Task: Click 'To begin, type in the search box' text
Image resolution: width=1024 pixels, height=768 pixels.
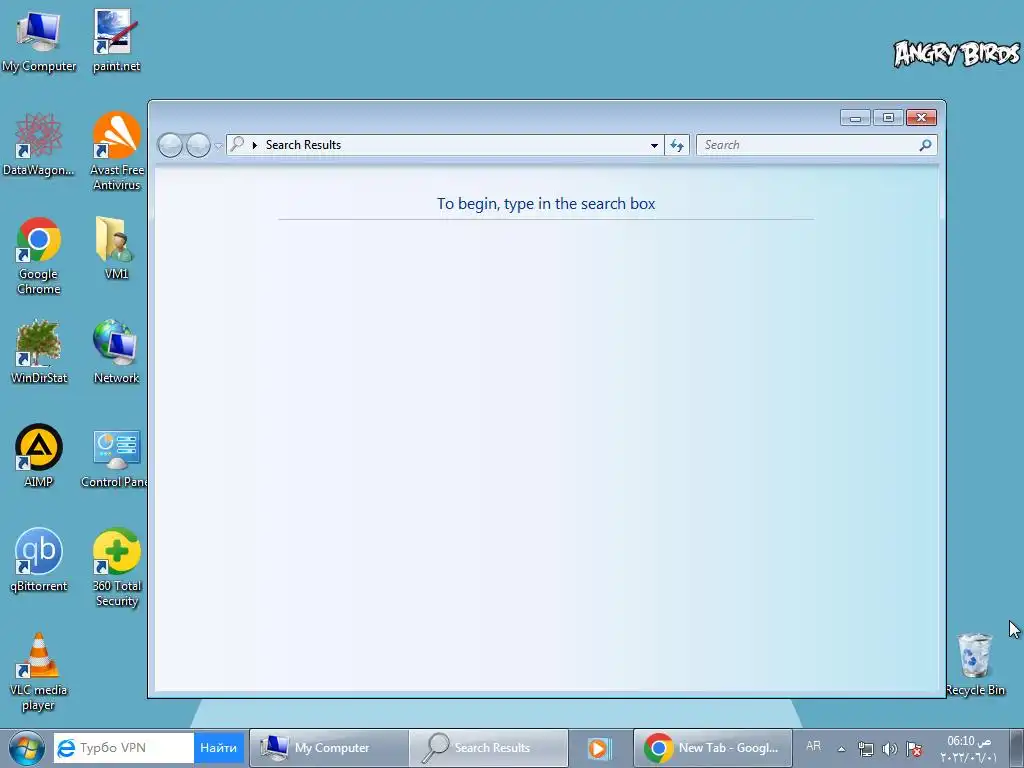Action: (546, 204)
